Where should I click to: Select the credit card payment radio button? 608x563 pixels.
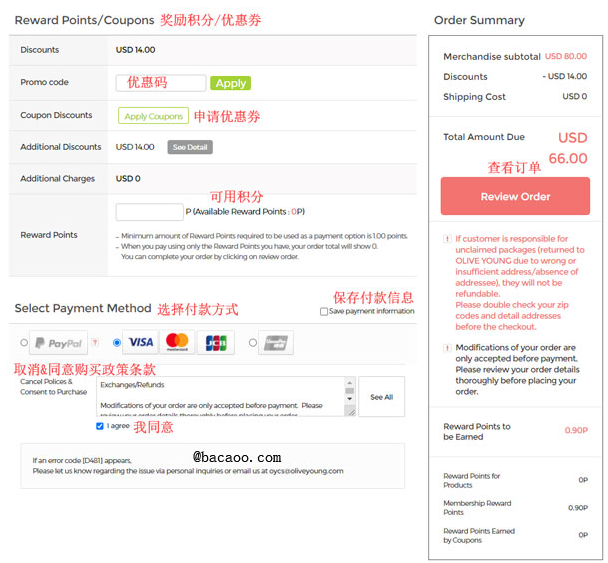[x=117, y=343]
